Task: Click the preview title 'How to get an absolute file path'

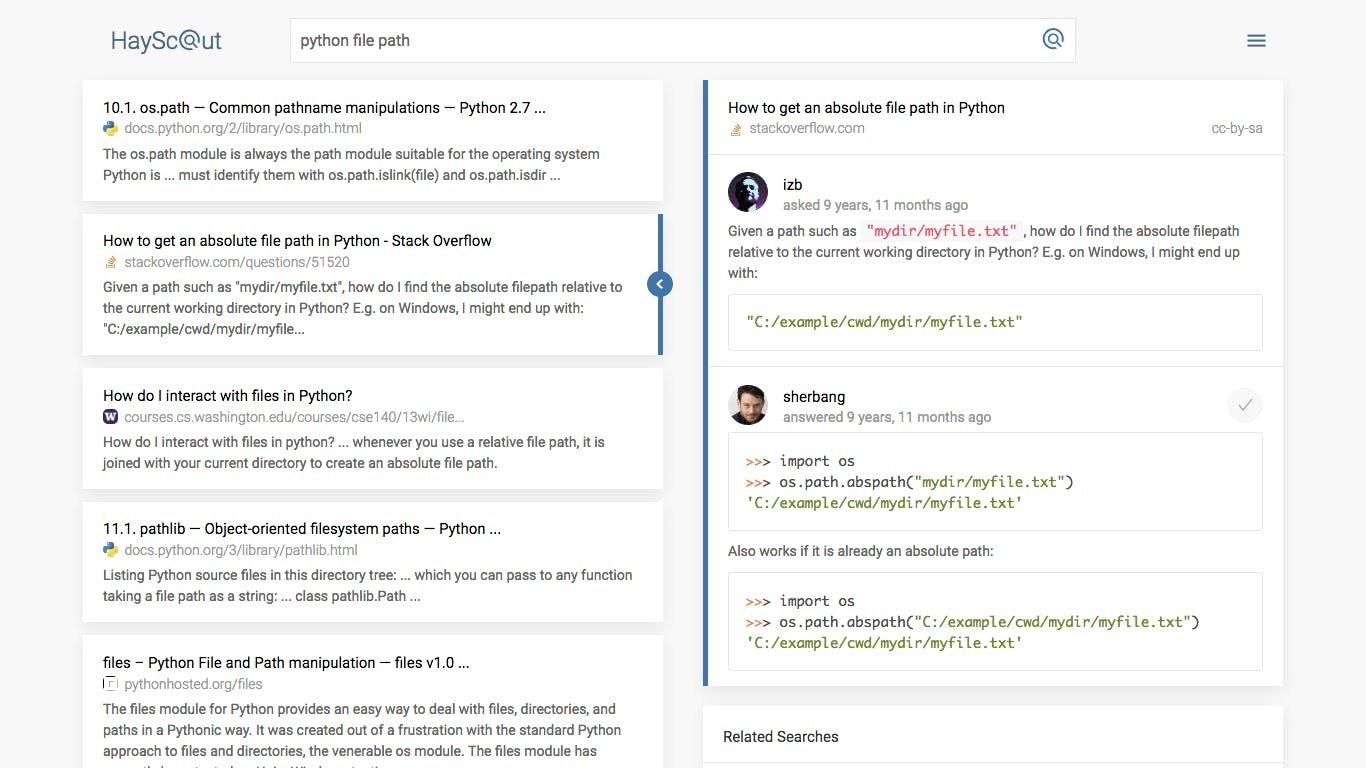Action: (x=866, y=108)
